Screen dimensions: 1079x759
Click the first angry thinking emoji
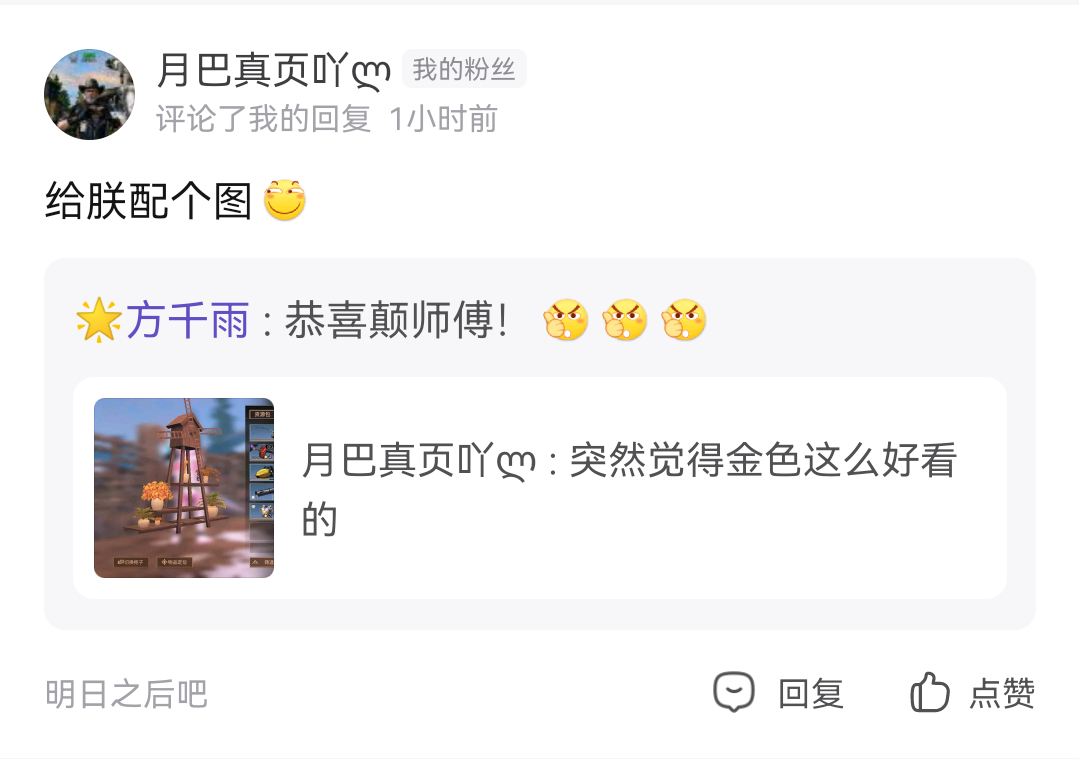coord(566,320)
